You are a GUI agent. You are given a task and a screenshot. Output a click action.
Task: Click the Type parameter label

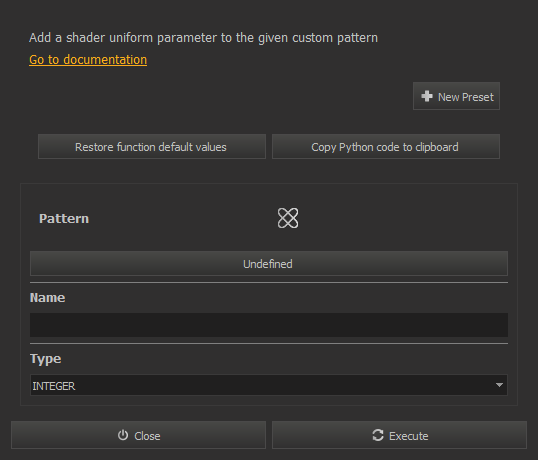pos(46,359)
